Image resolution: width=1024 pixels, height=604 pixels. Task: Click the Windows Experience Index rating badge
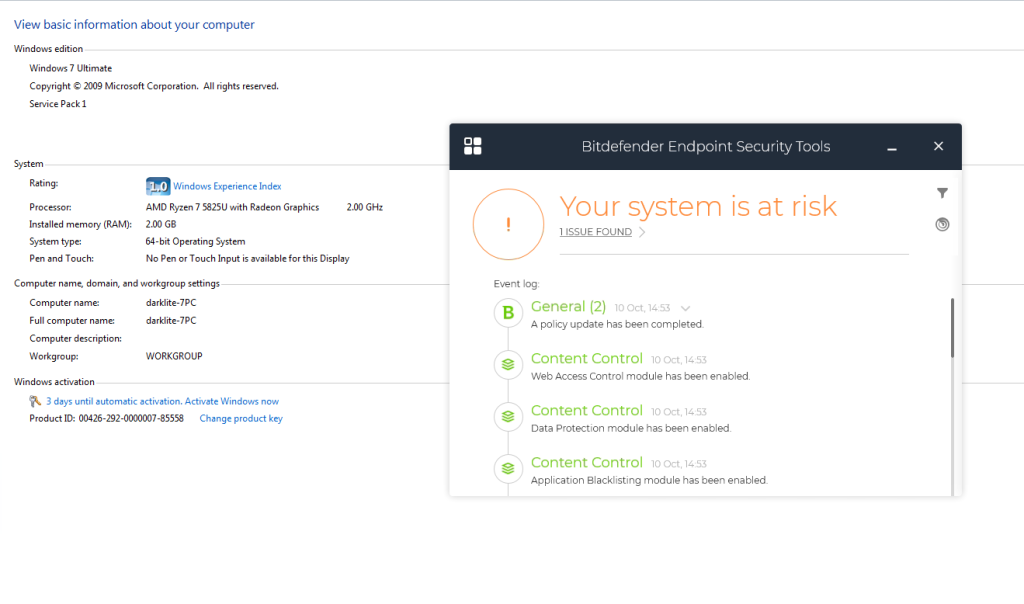pos(158,186)
